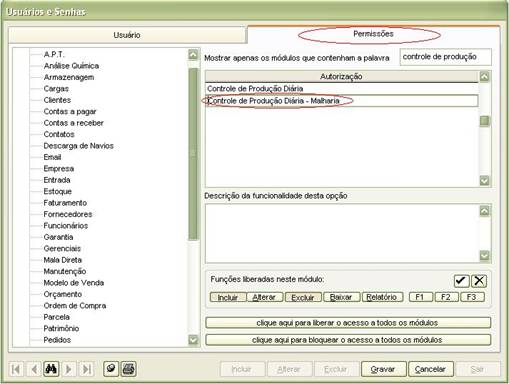Screen dimensions: 509x384
Task: Select Fornecedores tree item
Action: point(68,214)
